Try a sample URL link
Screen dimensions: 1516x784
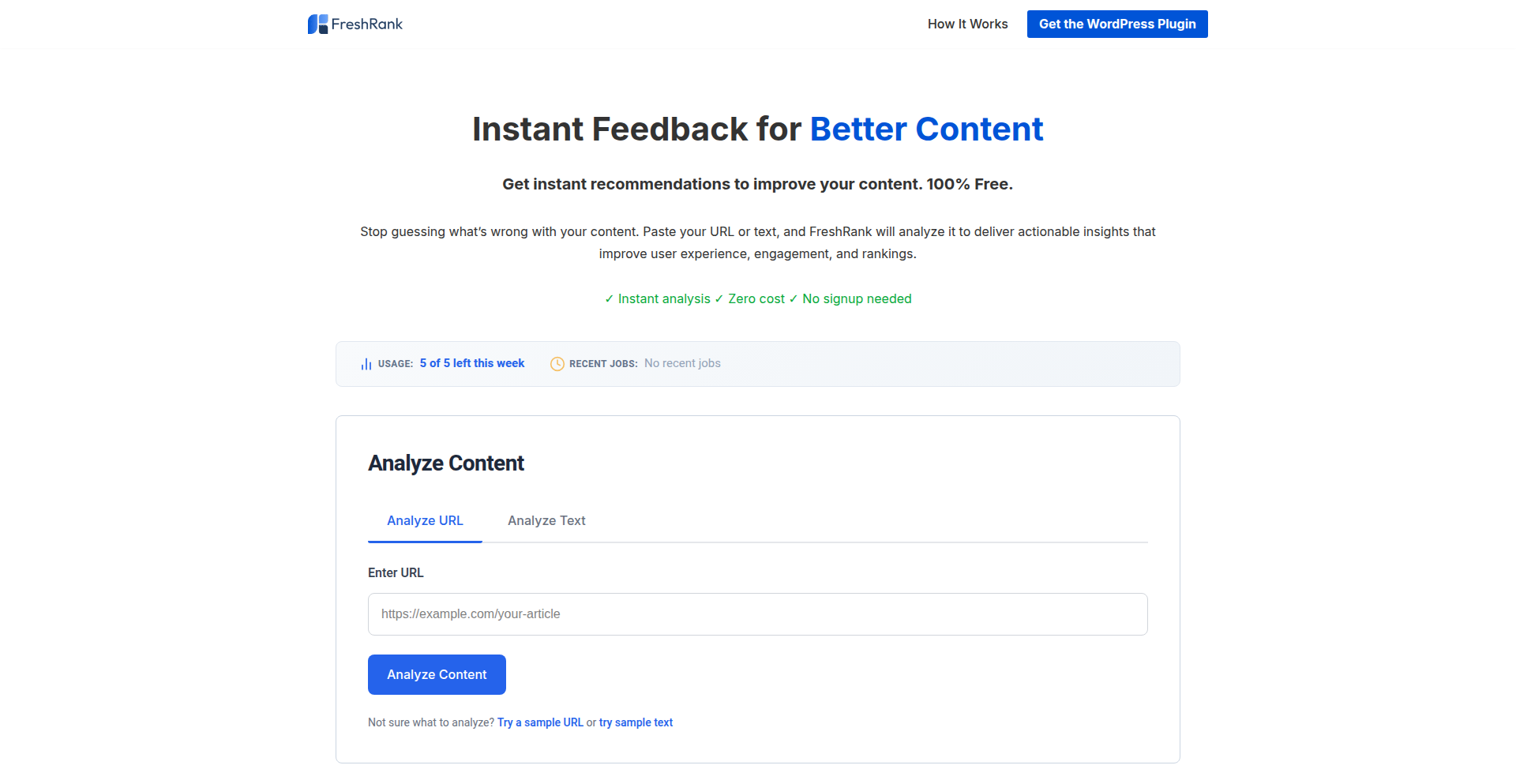point(540,722)
